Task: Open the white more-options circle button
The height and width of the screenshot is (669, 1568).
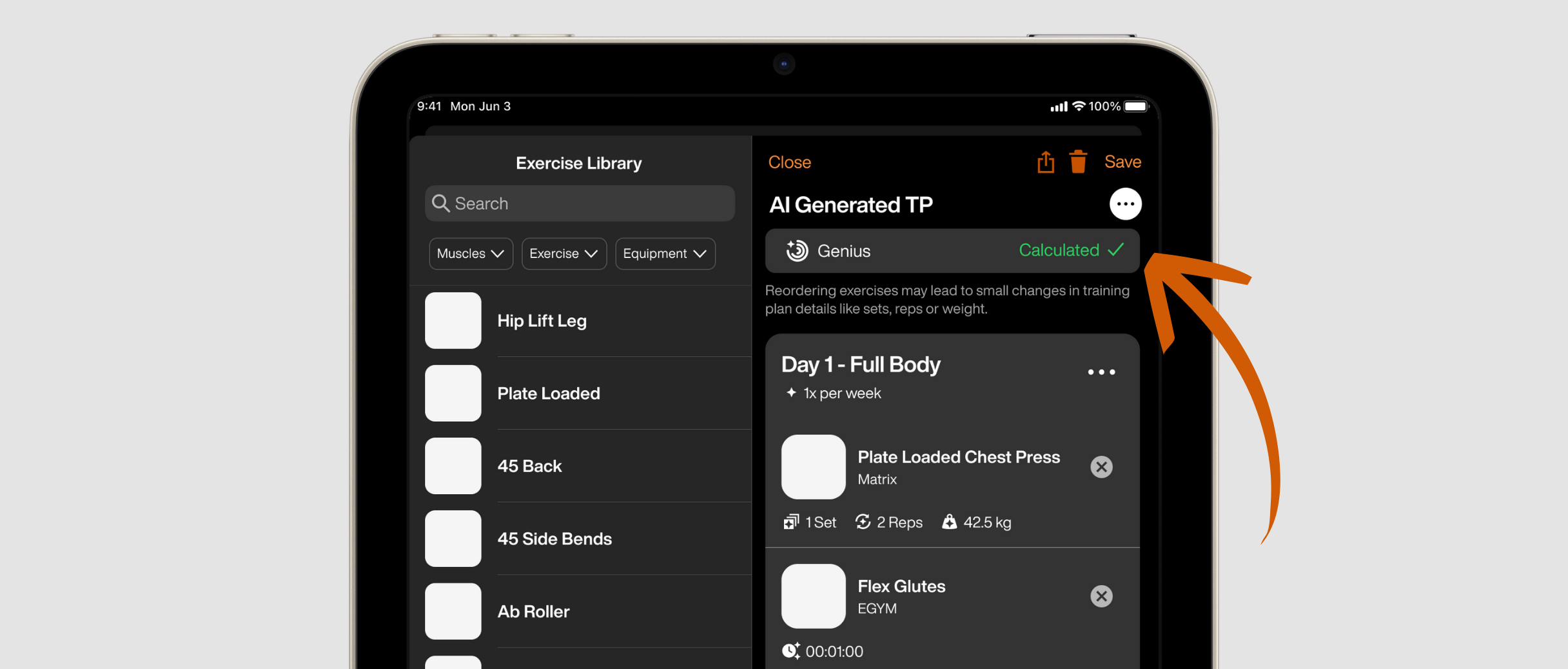Action: (x=1125, y=204)
